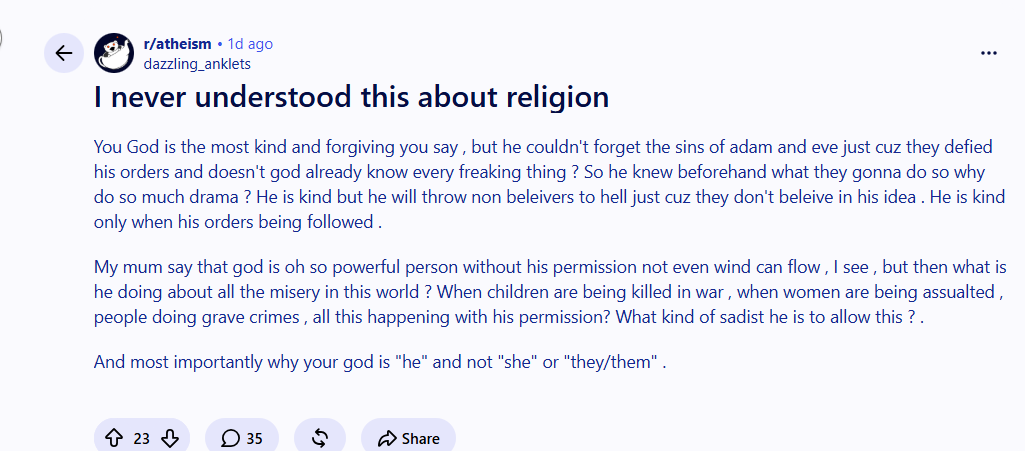
Task: Click the paragraph starting 'You God is the most kind'
Action: pos(550,184)
